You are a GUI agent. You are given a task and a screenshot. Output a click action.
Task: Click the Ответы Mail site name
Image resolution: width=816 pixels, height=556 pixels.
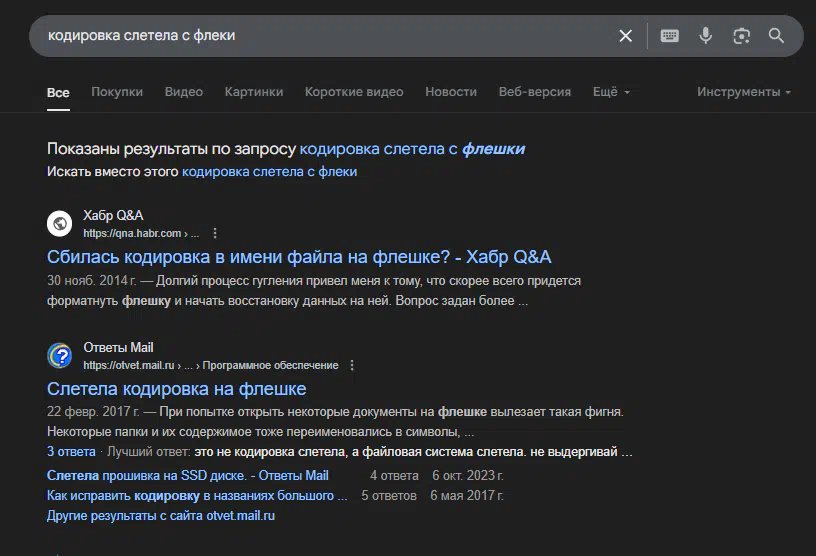[118, 347]
